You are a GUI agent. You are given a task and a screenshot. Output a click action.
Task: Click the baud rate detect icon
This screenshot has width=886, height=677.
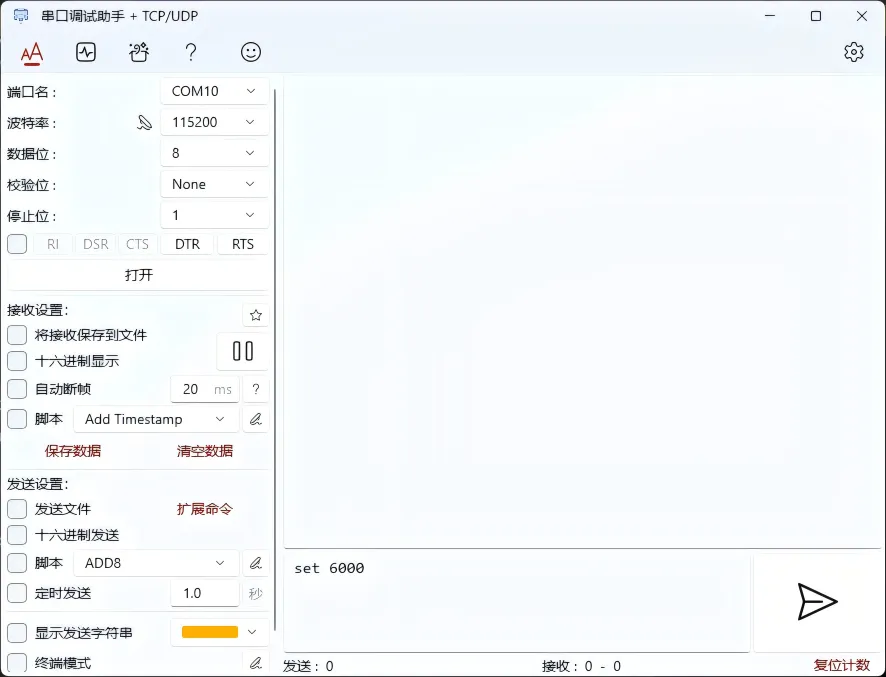[145, 122]
